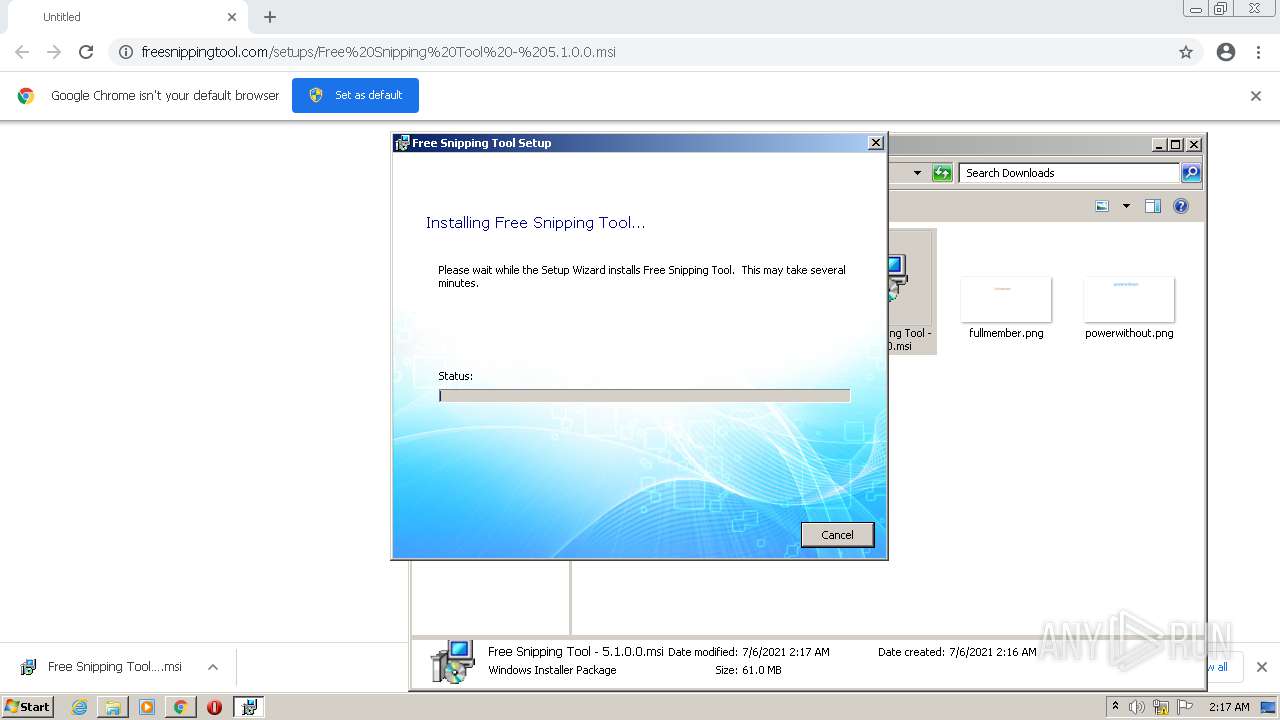This screenshot has height=720, width=1280.
Task: Click the Date modified text in details pane
Action: [x=749, y=652]
